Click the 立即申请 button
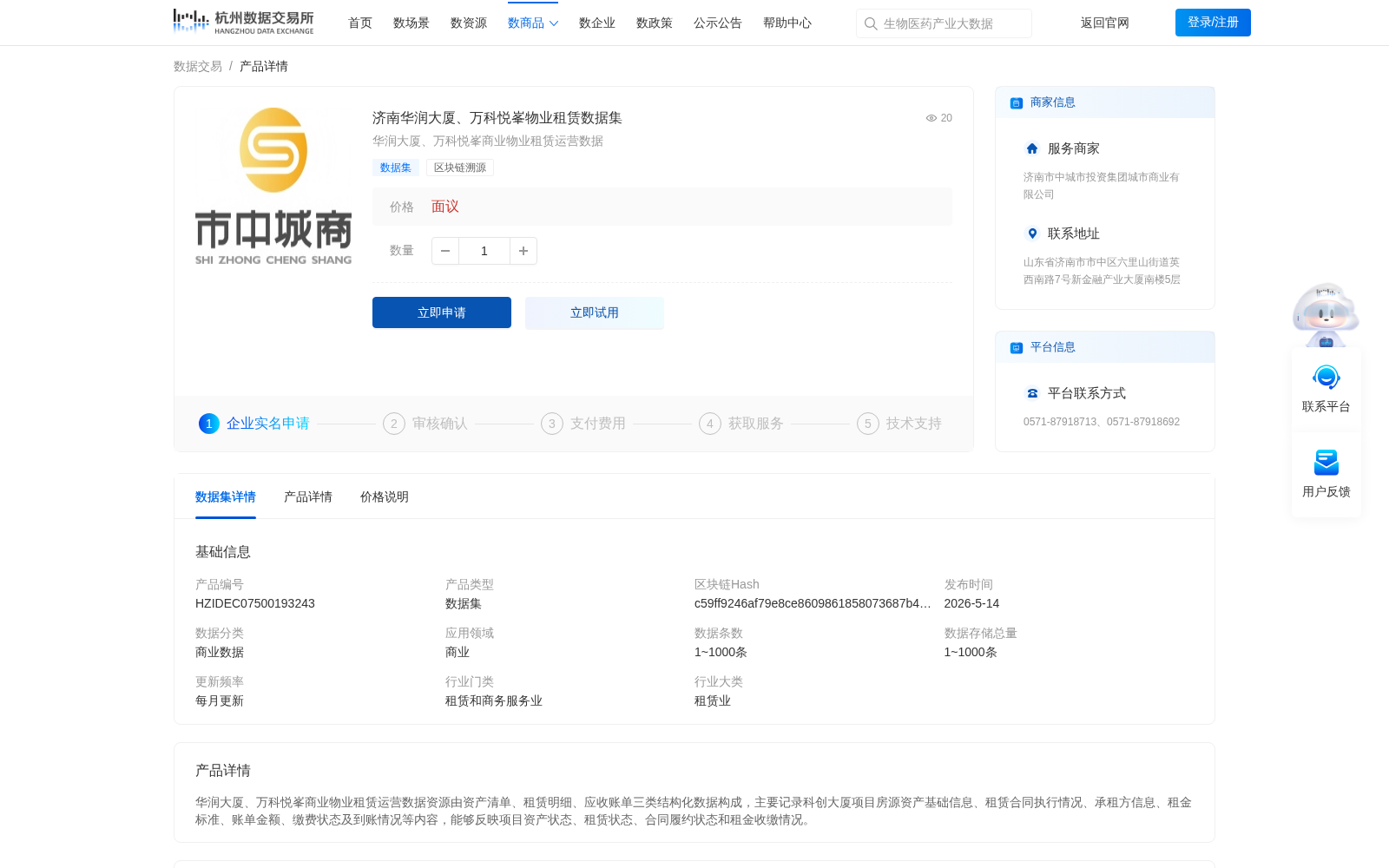Screen dimensions: 1389x868 coord(442,312)
